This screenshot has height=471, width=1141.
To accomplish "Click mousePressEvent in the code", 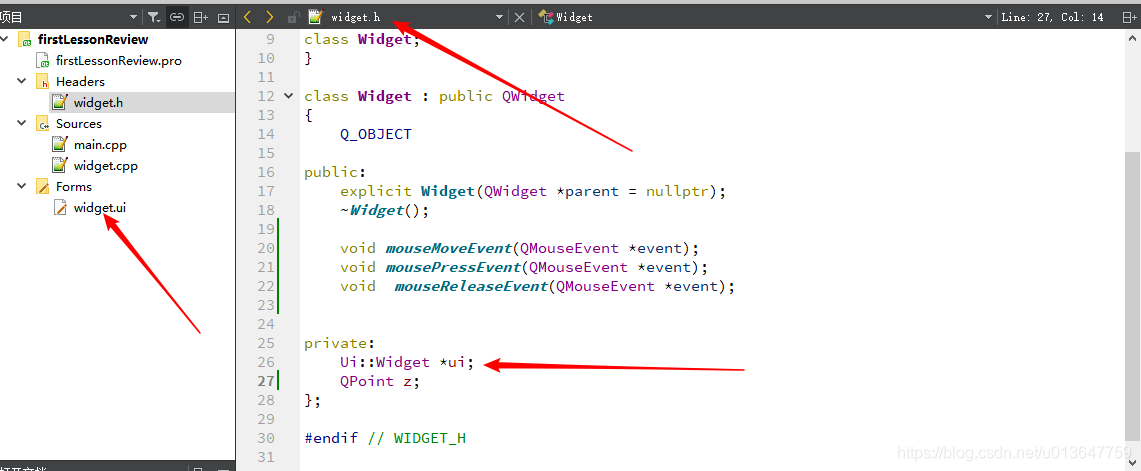I will coord(453,267).
